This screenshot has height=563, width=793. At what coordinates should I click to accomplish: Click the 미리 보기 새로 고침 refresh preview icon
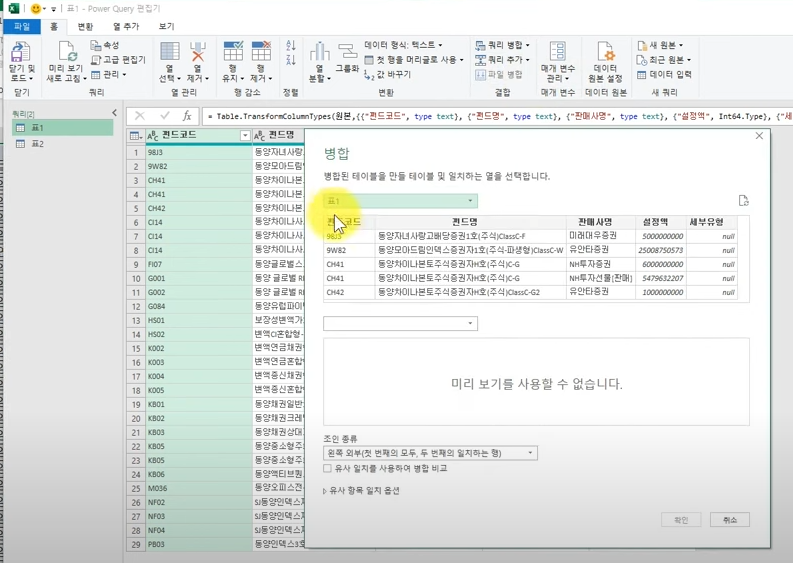pos(67,52)
